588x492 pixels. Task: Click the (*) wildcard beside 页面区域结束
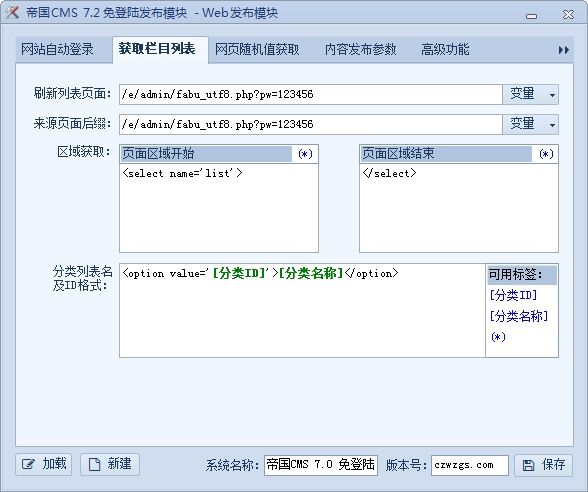click(546, 154)
